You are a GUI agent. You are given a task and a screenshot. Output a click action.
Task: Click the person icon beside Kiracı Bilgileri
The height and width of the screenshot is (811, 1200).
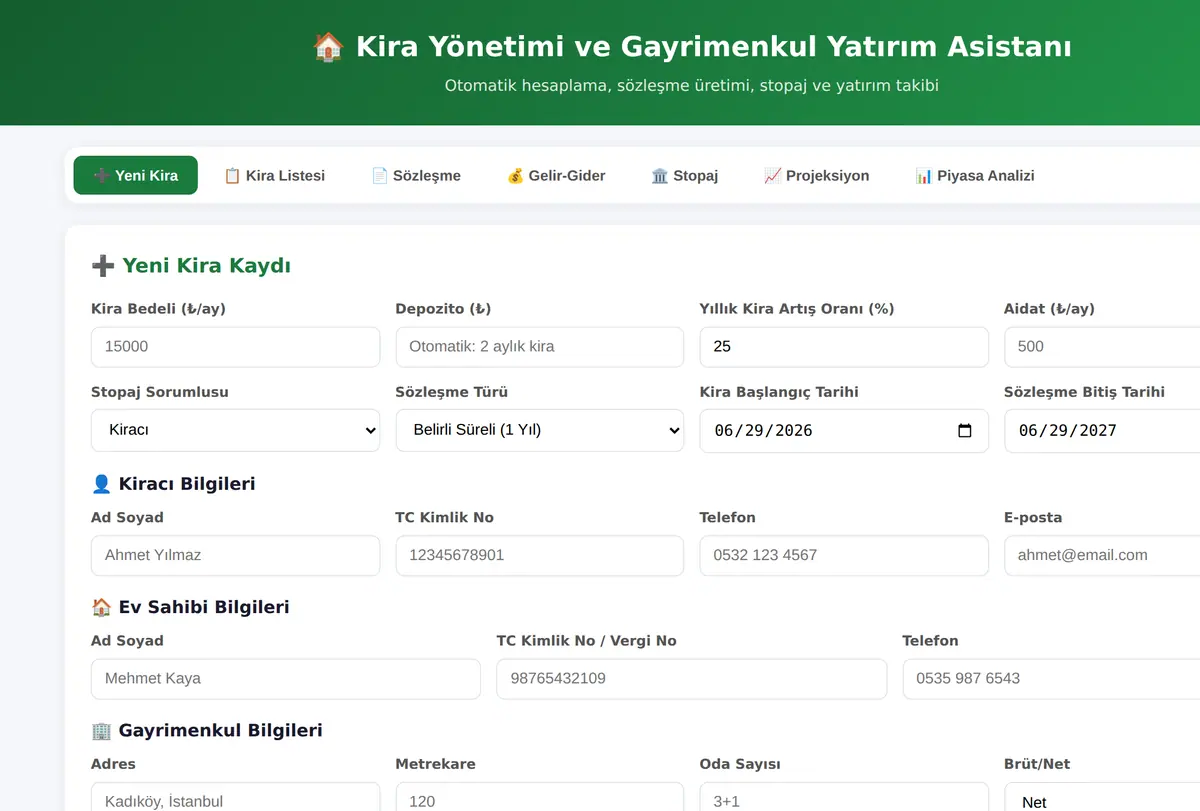coord(101,484)
